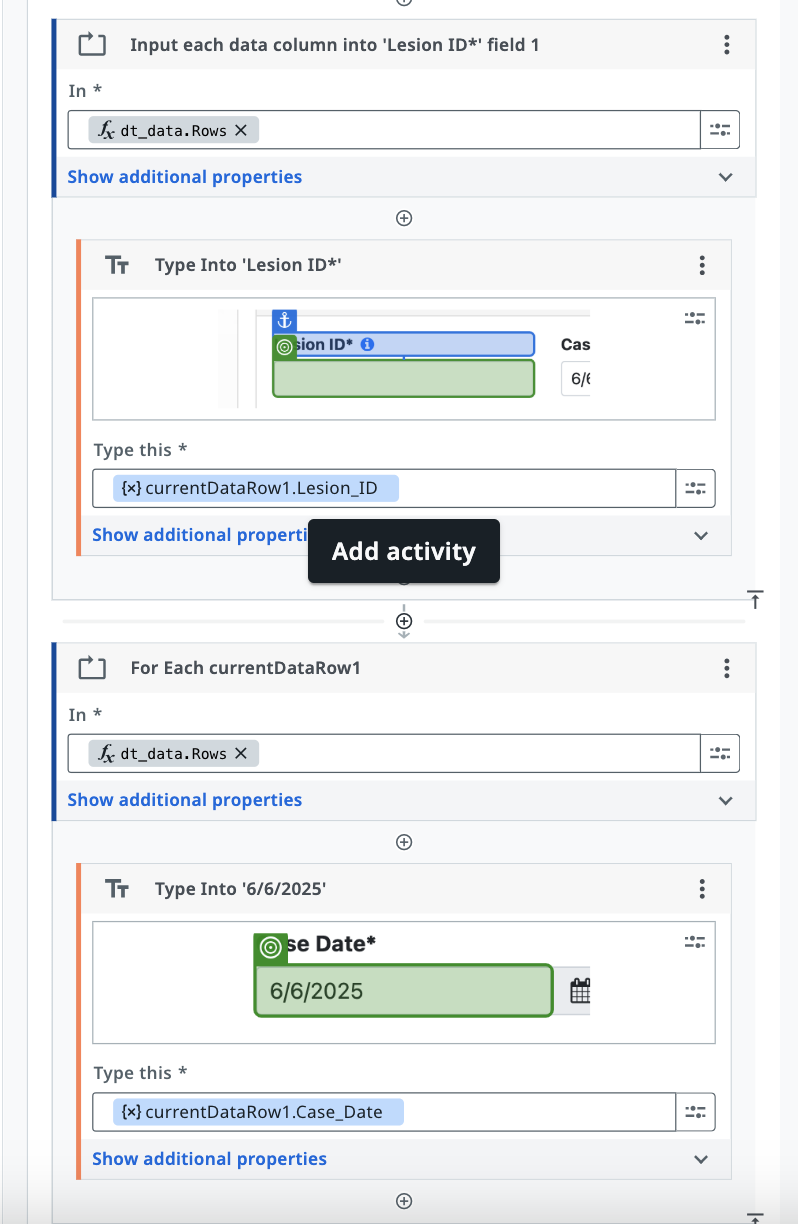Viewport: 798px width, 1224px height.
Task: Expand first loop's additional properties chevron
Action: coord(726,177)
